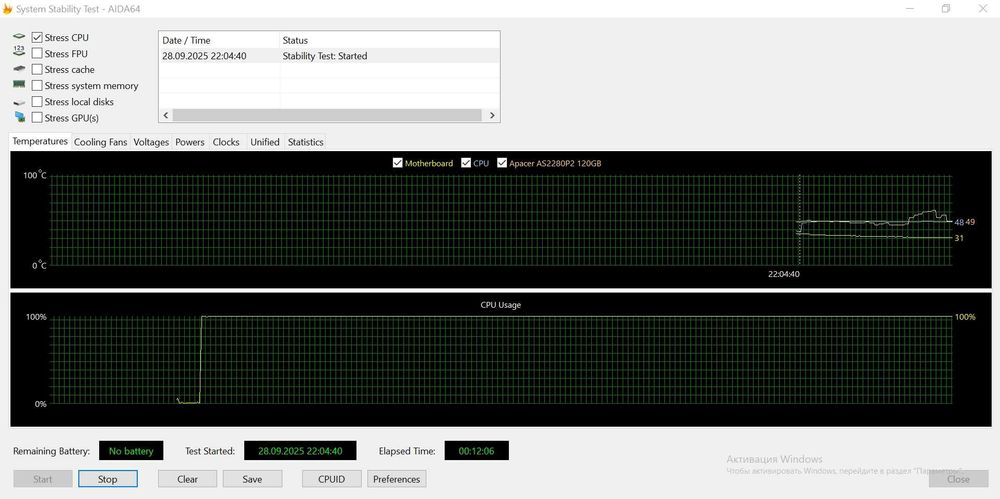This screenshot has height=499, width=1000.
Task: Open the Powers tab
Action: coord(190,142)
